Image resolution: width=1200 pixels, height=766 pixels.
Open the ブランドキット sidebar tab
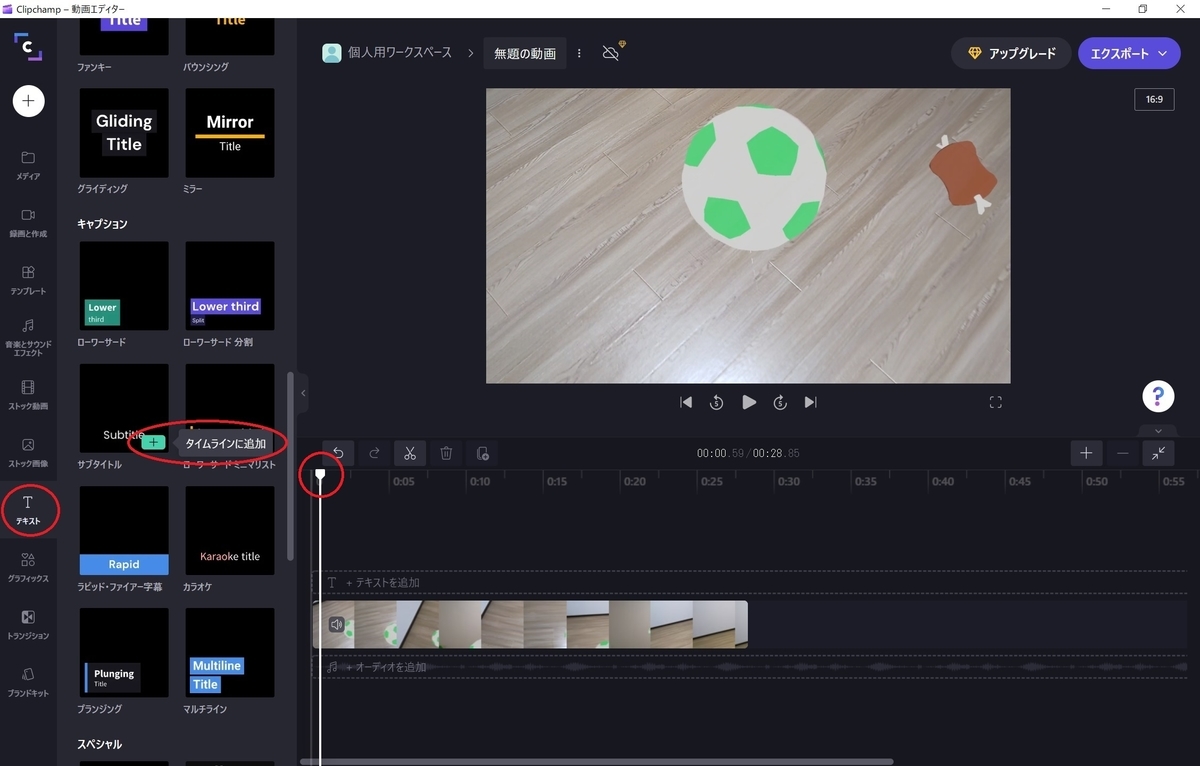pos(28,681)
